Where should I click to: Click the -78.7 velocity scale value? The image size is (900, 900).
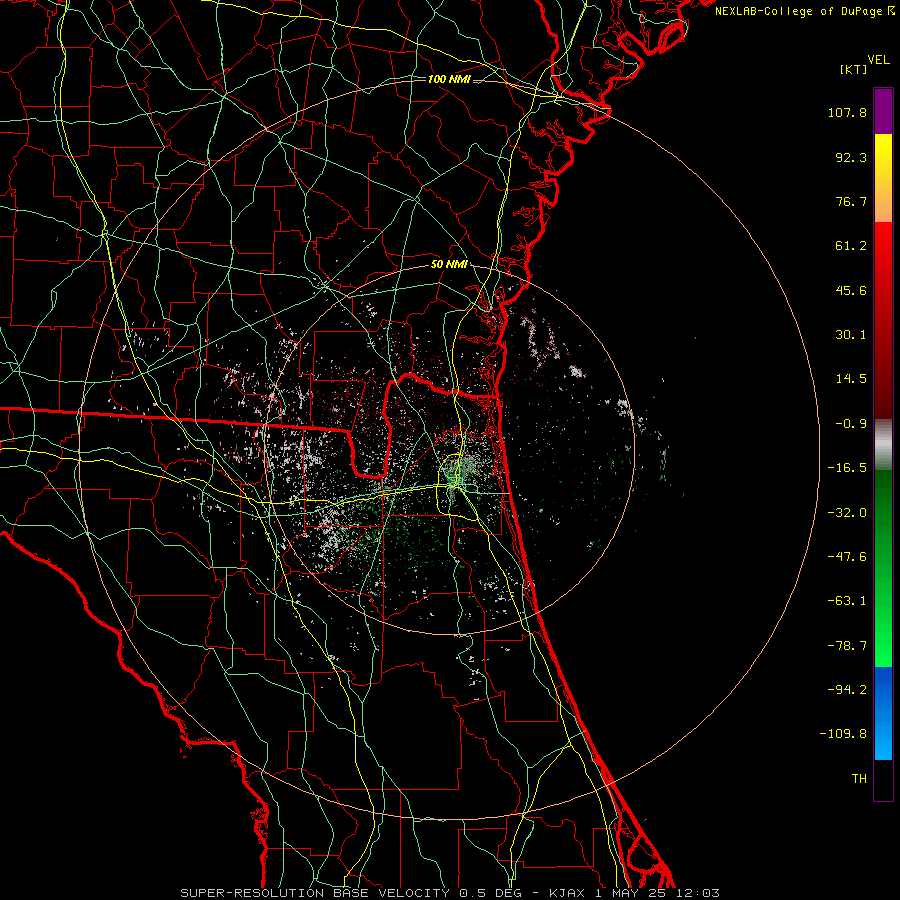coord(847,646)
